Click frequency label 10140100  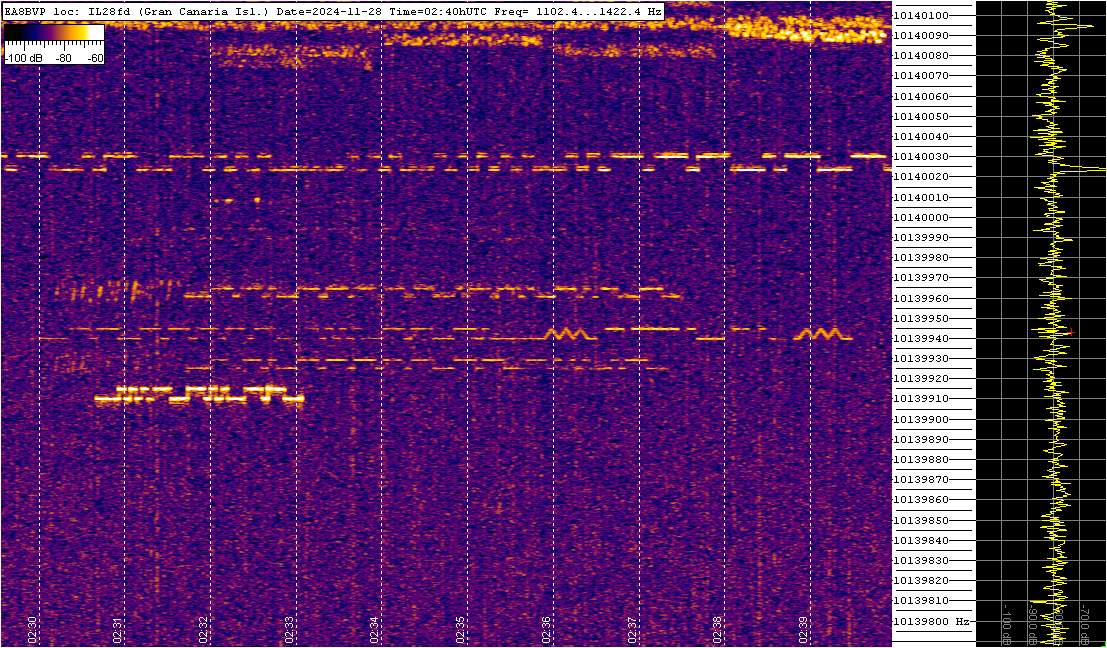tap(920, 16)
